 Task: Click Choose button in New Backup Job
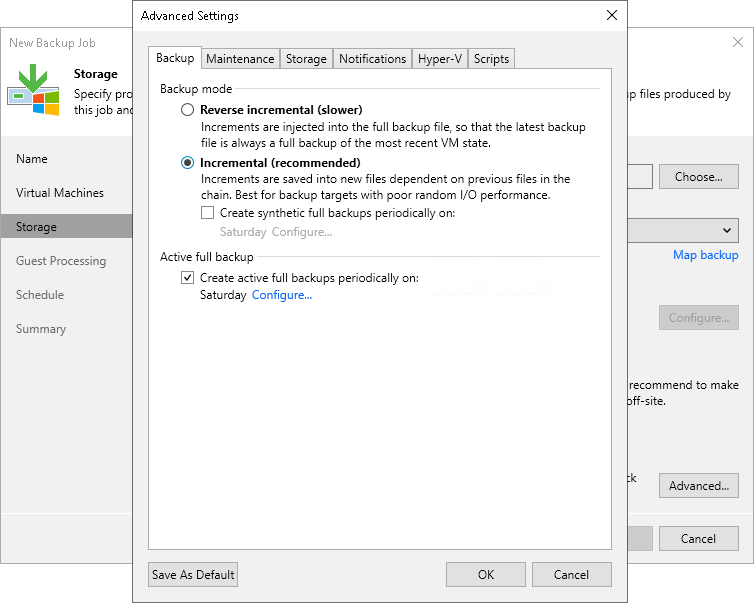click(699, 176)
